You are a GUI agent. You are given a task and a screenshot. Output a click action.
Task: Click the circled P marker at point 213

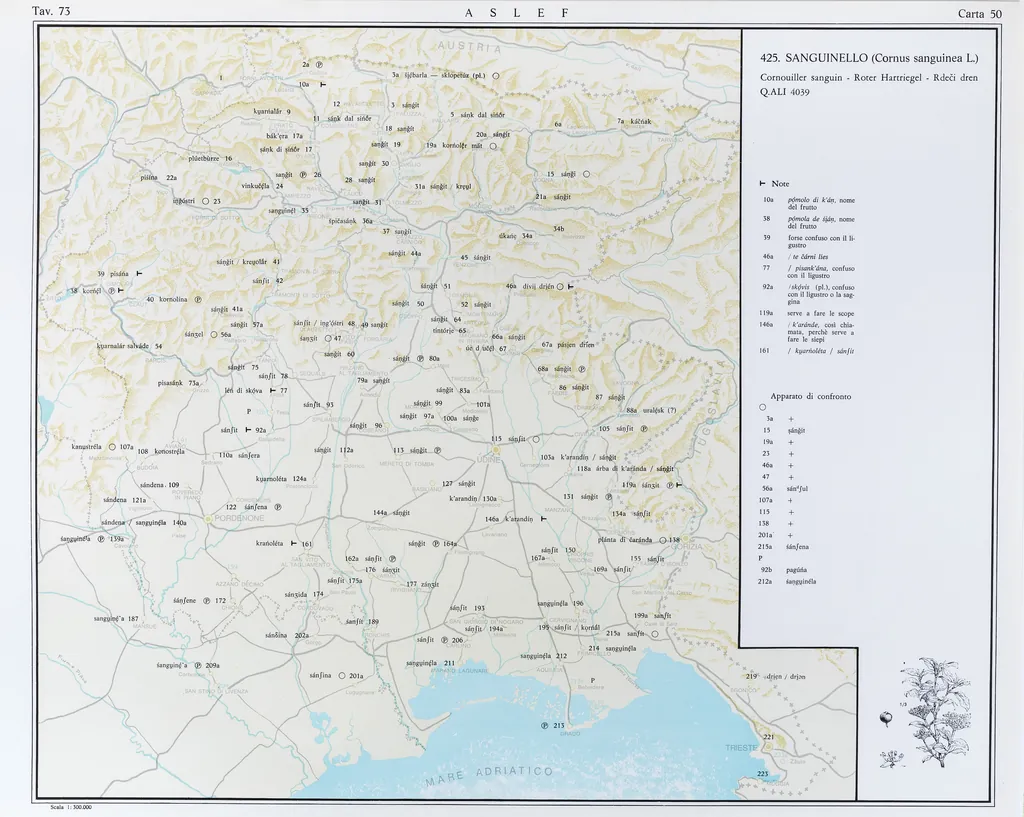(x=544, y=725)
